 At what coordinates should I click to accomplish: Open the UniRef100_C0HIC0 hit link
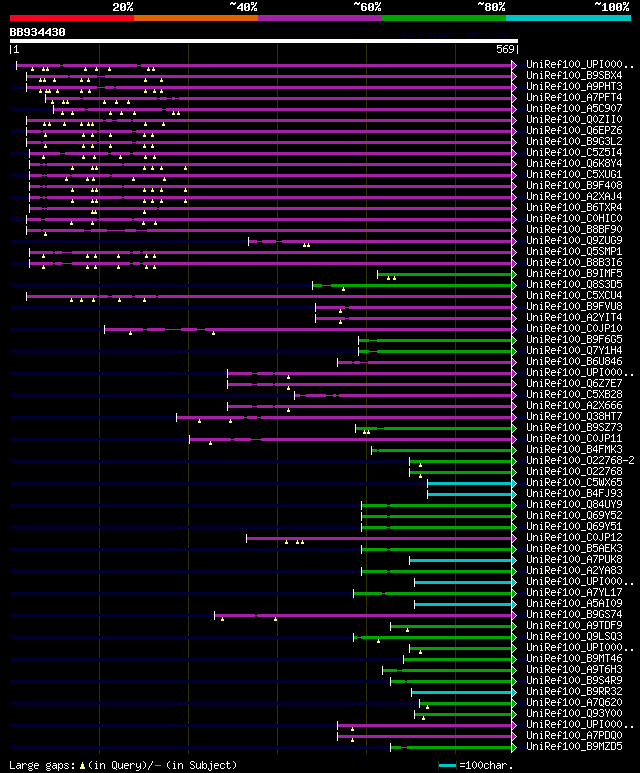(574, 218)
